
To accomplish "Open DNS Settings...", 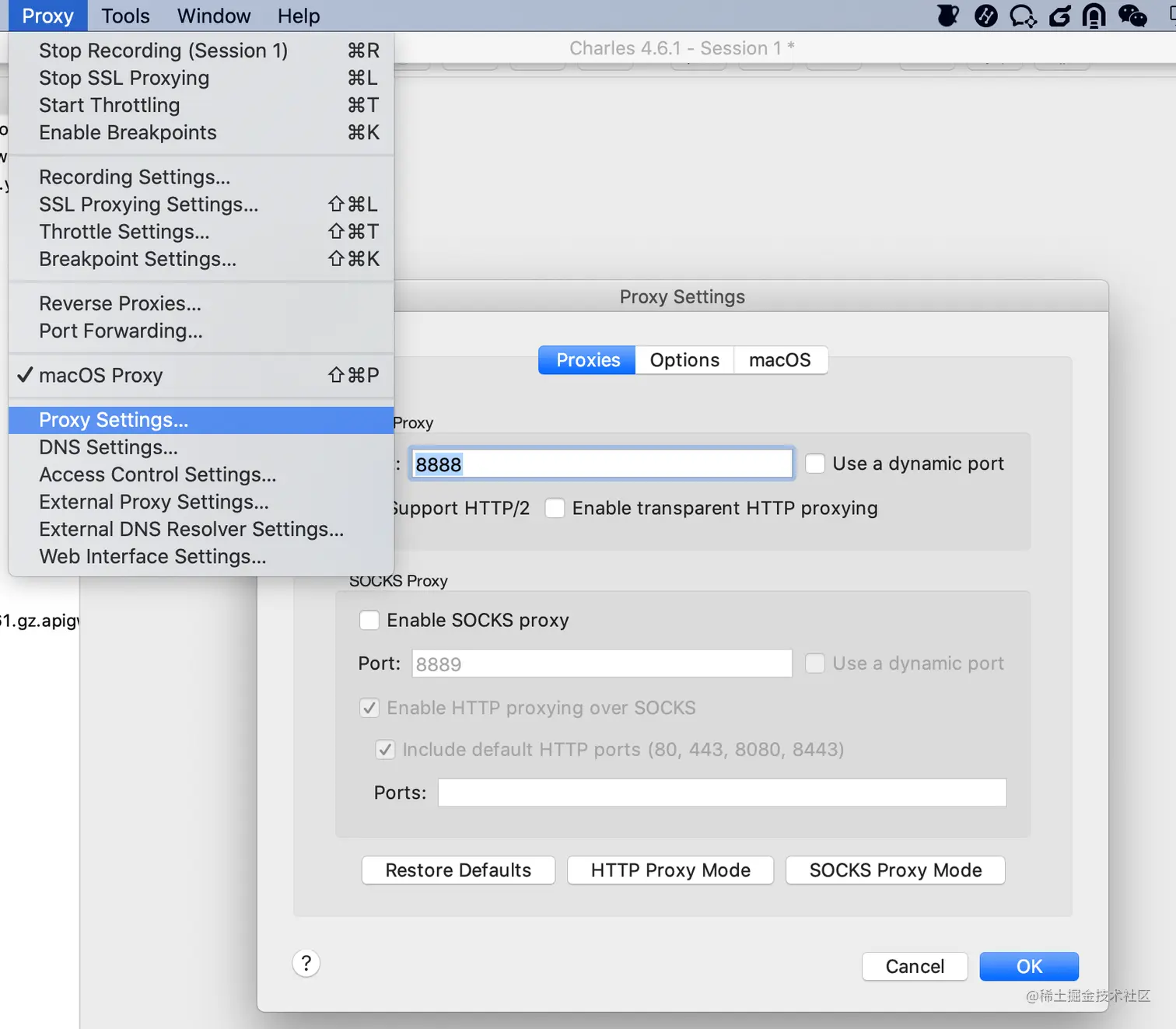I will pos(201,447).
